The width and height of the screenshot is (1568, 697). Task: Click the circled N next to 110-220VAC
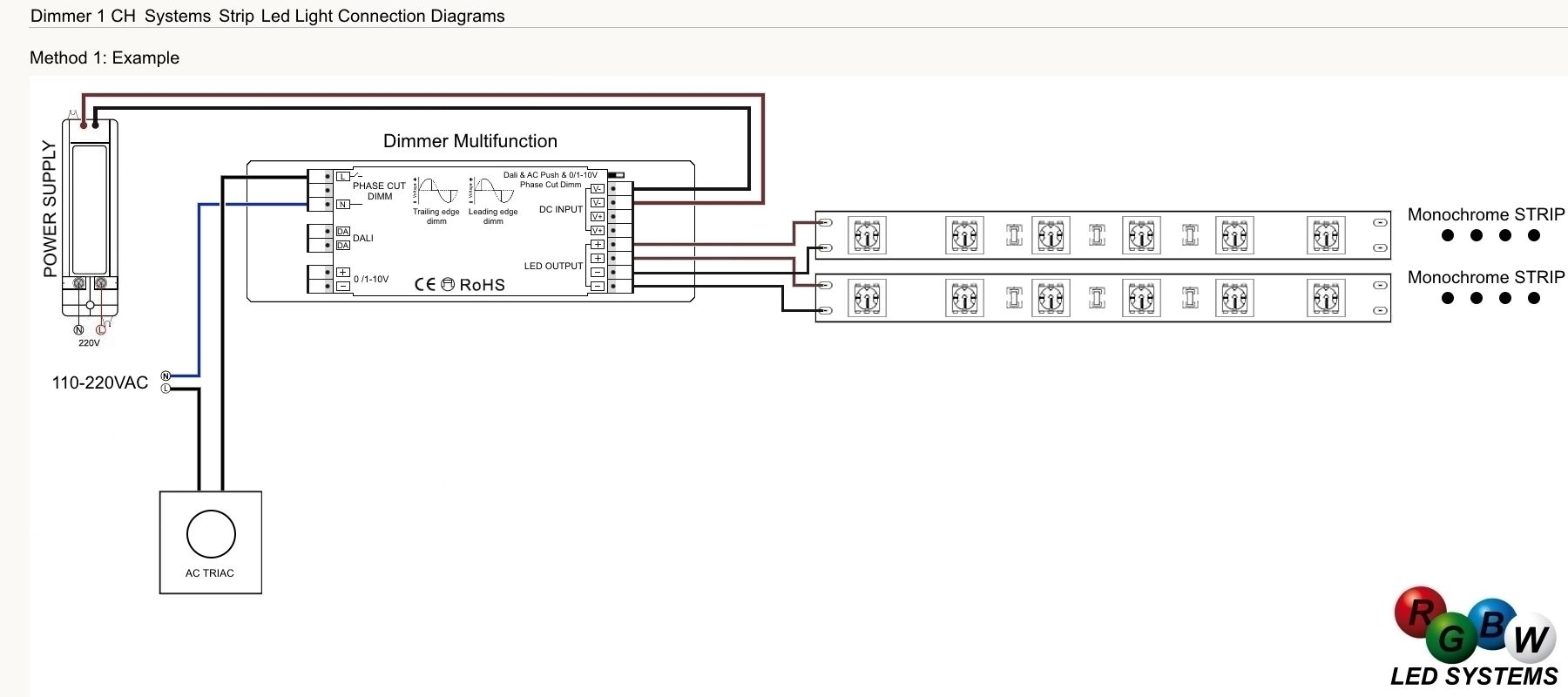[166, 376]
